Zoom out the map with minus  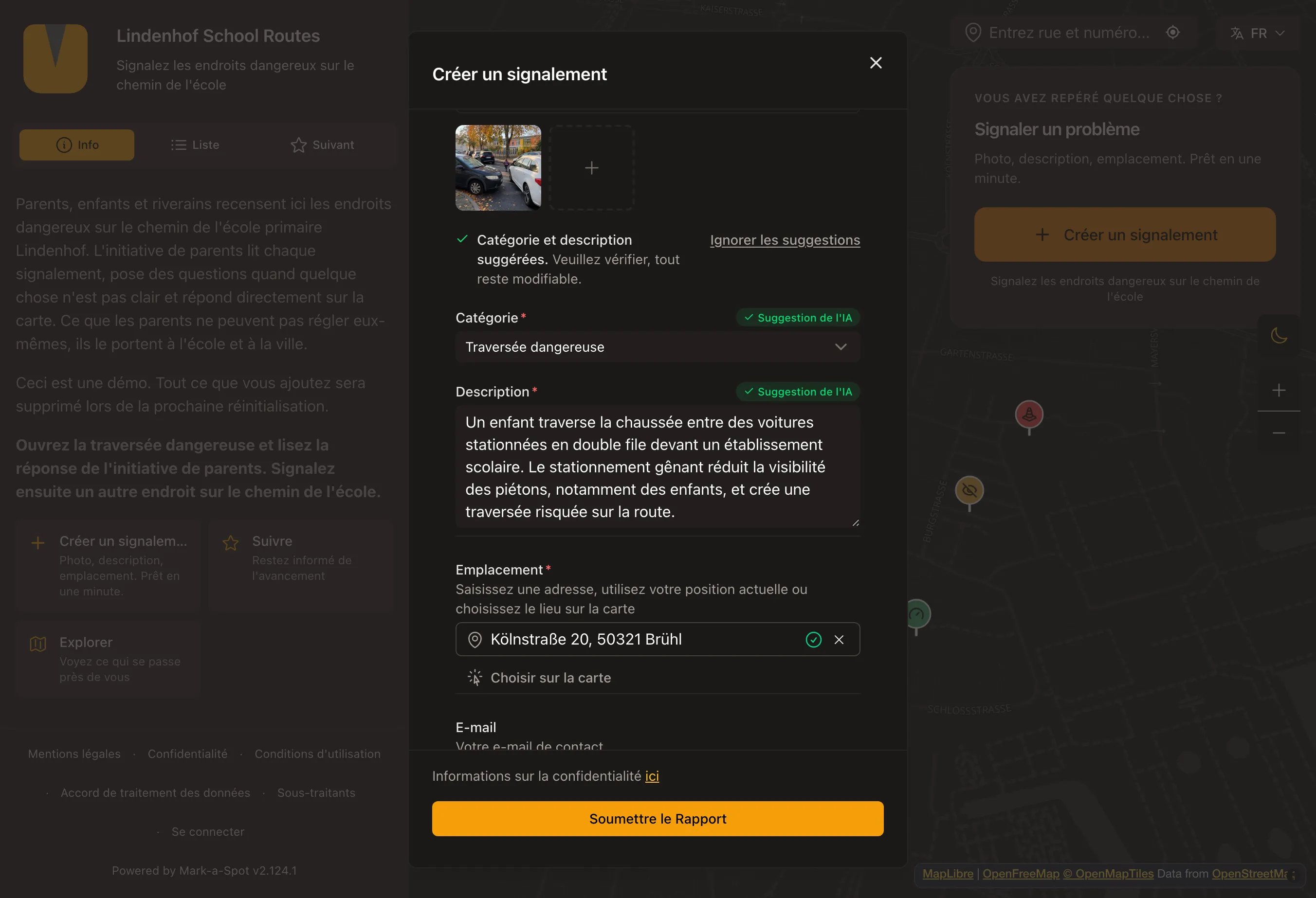(1278, 433)
